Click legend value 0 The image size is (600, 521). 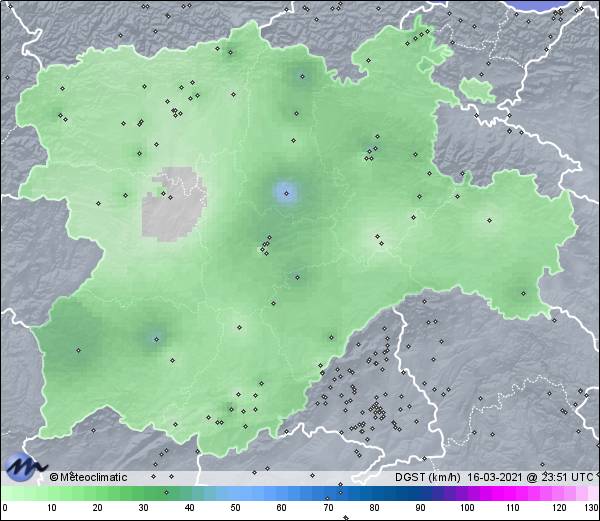tap(5, 508)
